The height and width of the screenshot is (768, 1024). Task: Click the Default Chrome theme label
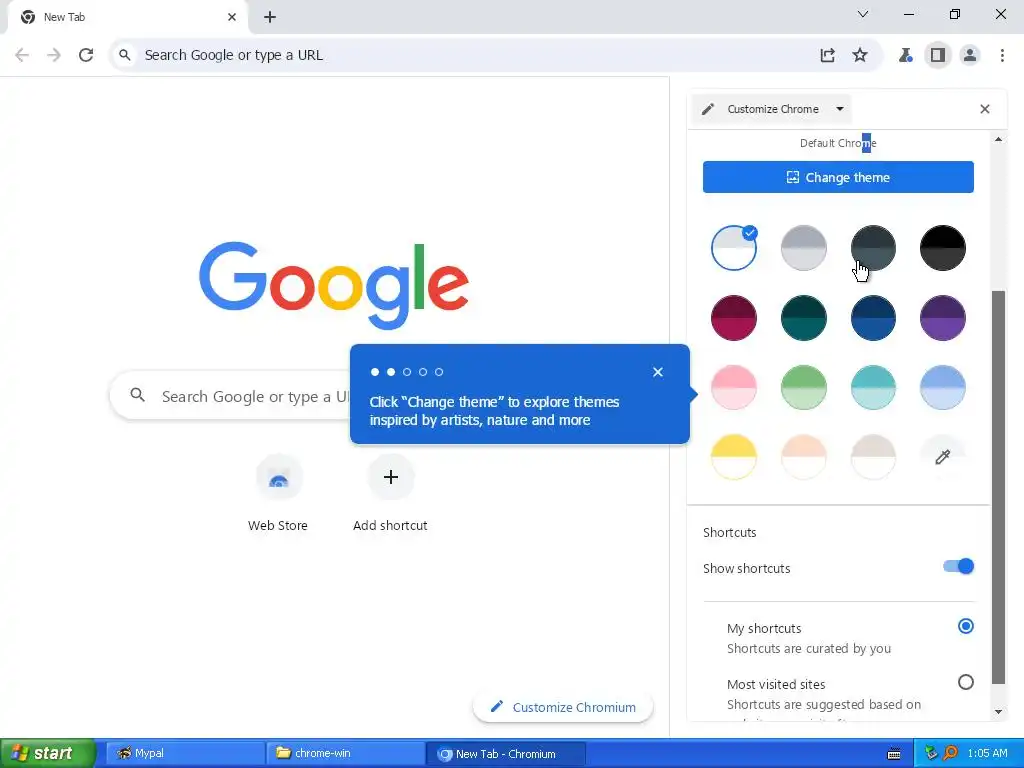click(x=838, y=143)
